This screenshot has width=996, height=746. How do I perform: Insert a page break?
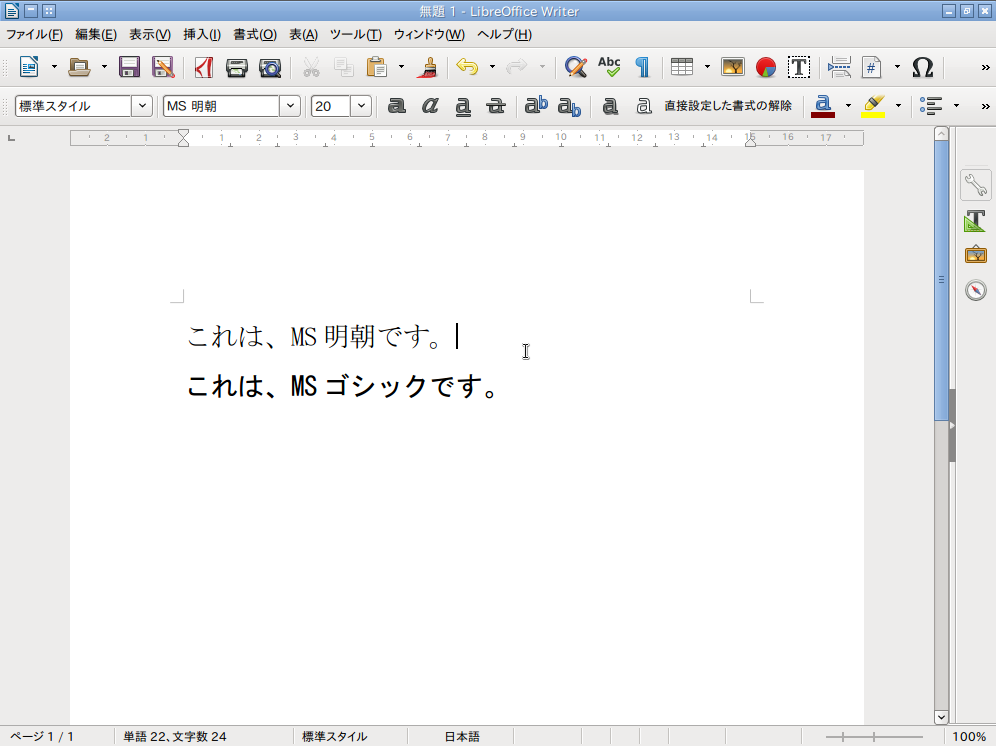point(840,67)
